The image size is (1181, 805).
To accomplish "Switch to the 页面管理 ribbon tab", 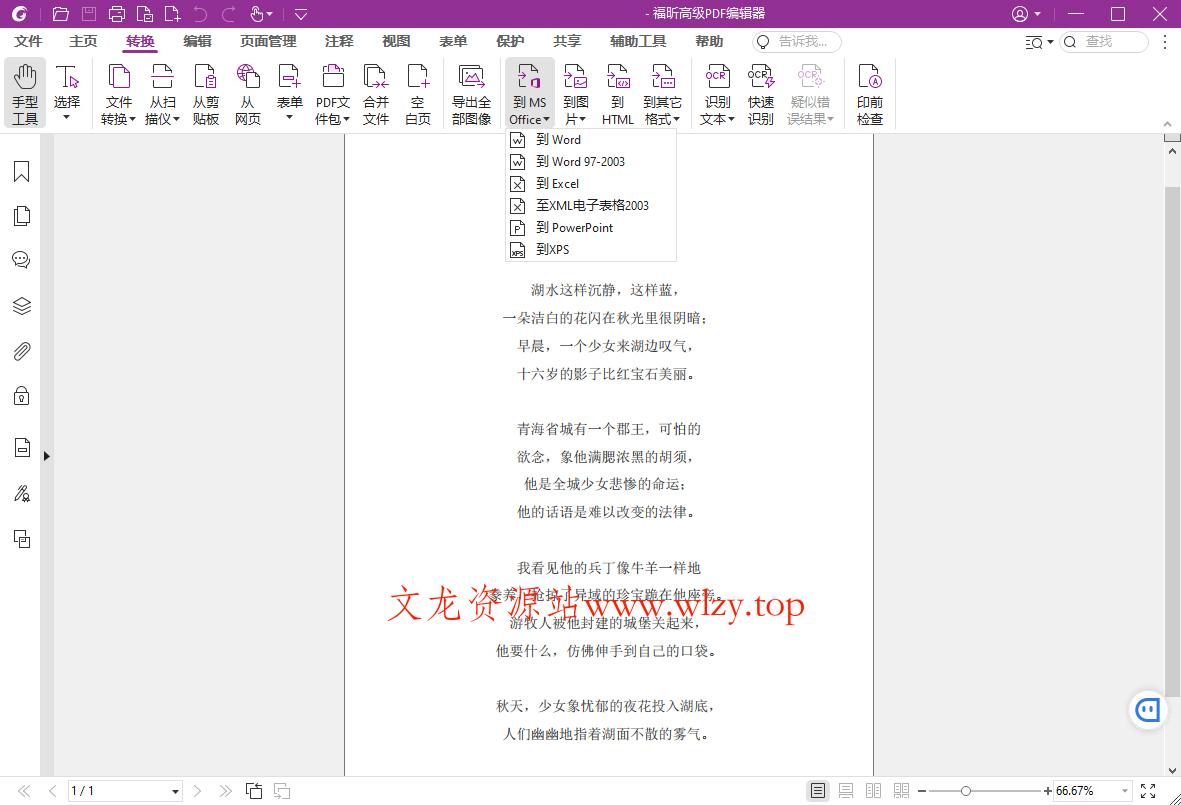I will point(267,41).
